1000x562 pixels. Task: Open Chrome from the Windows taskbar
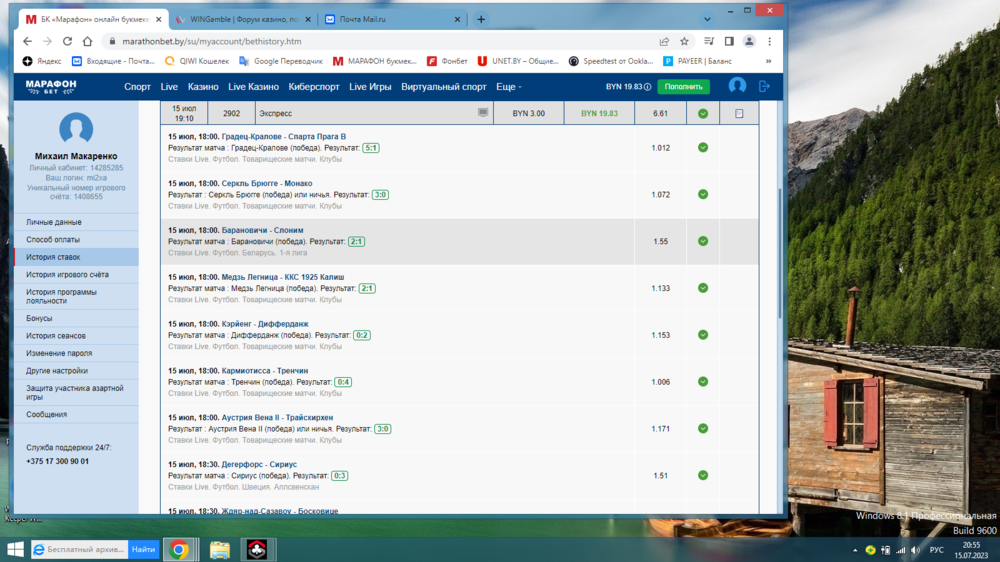coord(179,549)
